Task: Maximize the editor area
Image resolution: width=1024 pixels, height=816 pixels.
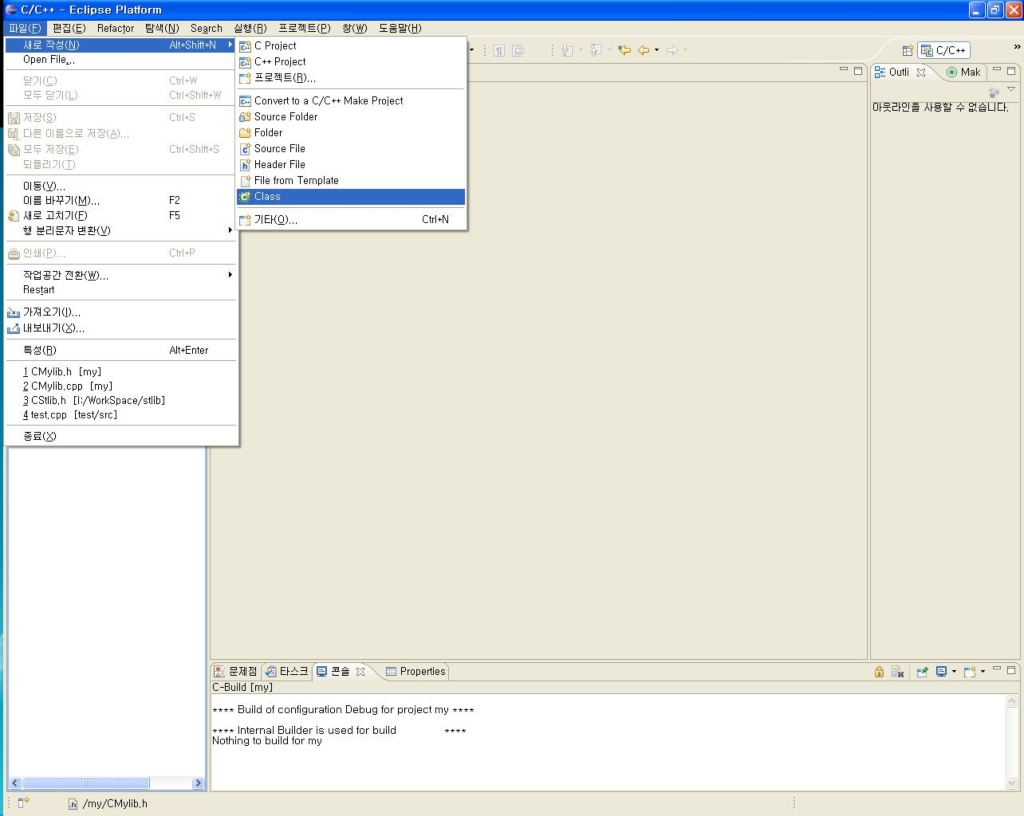Action: tap(858, 71)
